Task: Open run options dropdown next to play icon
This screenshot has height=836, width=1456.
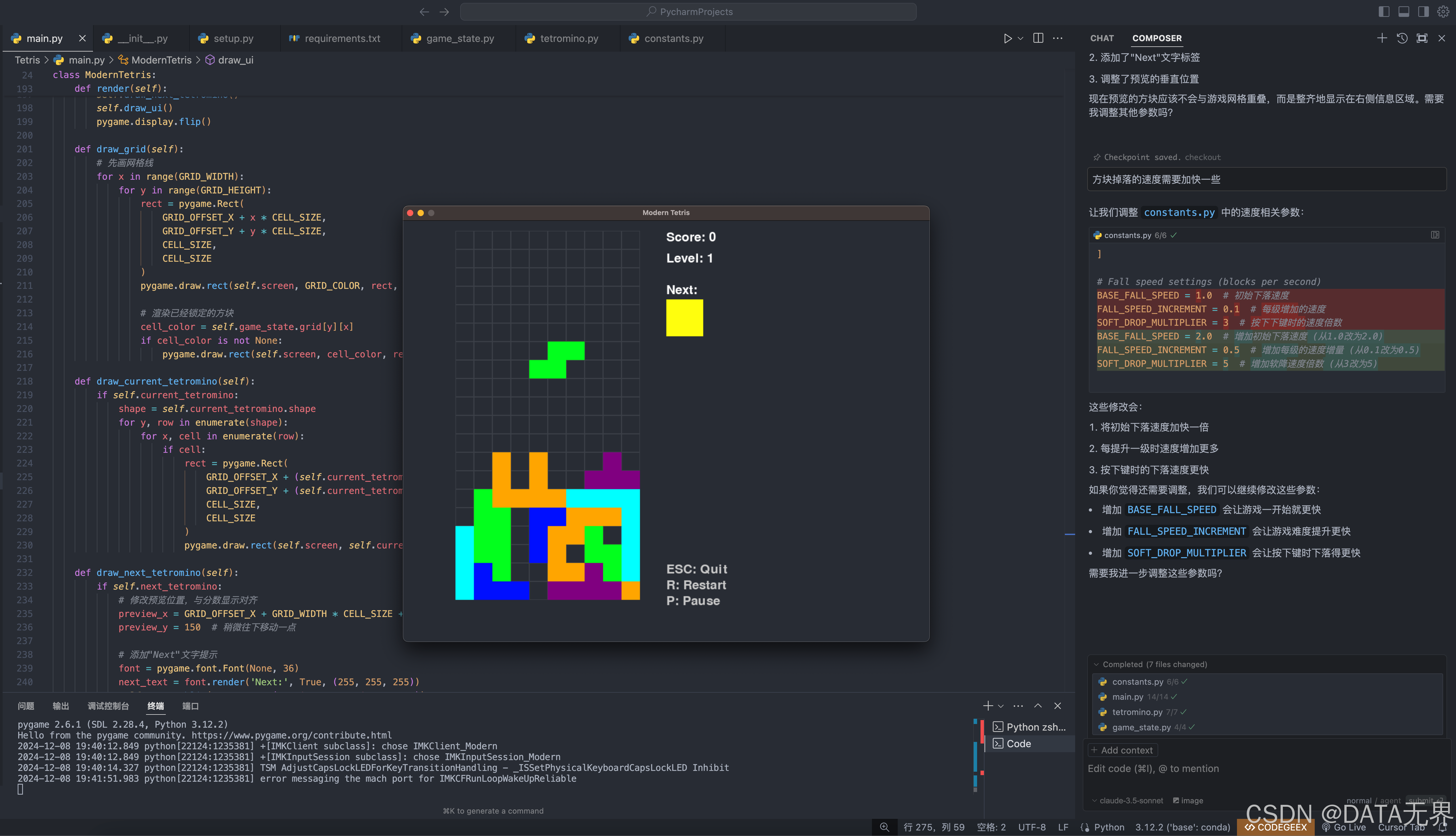Action: [x=1020, y=38]
